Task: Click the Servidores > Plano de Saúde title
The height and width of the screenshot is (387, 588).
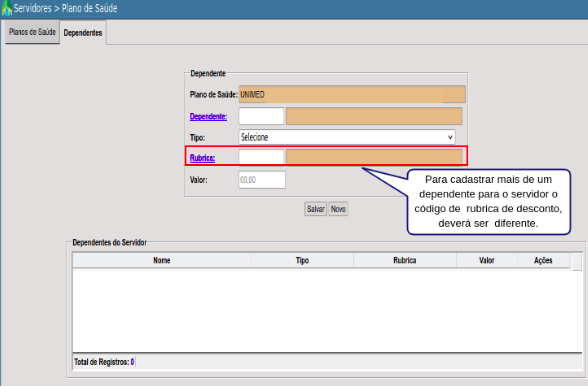Action: 65,8
